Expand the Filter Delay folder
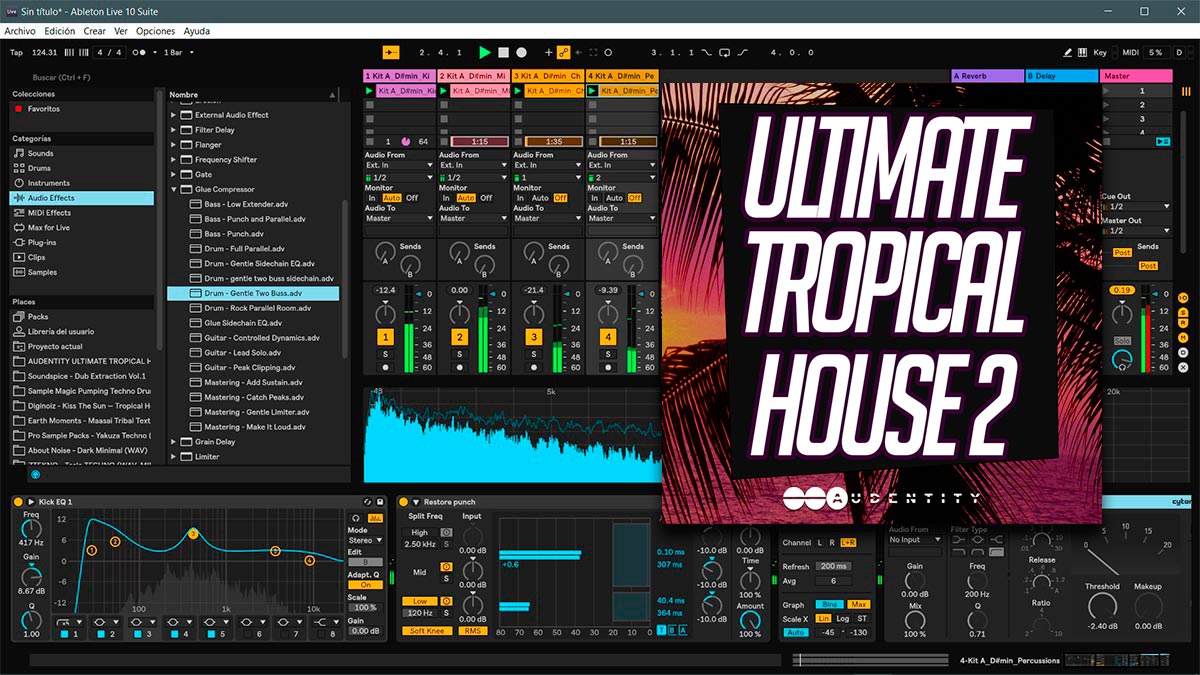The image size is (1200, 675). [173, 130]
